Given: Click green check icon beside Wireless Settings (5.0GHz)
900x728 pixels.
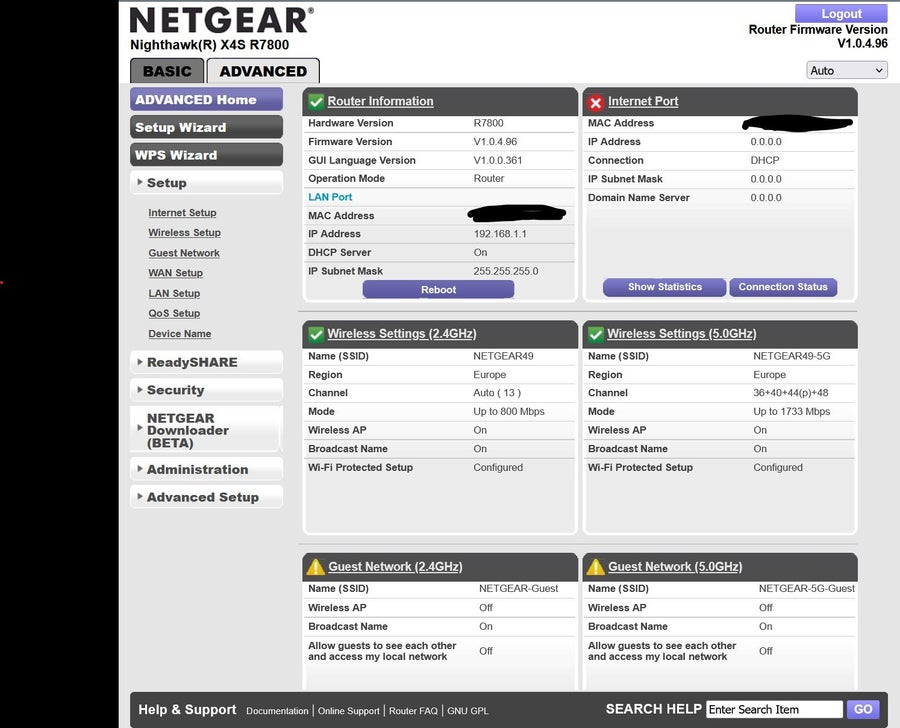Looking at the screenshot, I should click(x=596, y=334).
